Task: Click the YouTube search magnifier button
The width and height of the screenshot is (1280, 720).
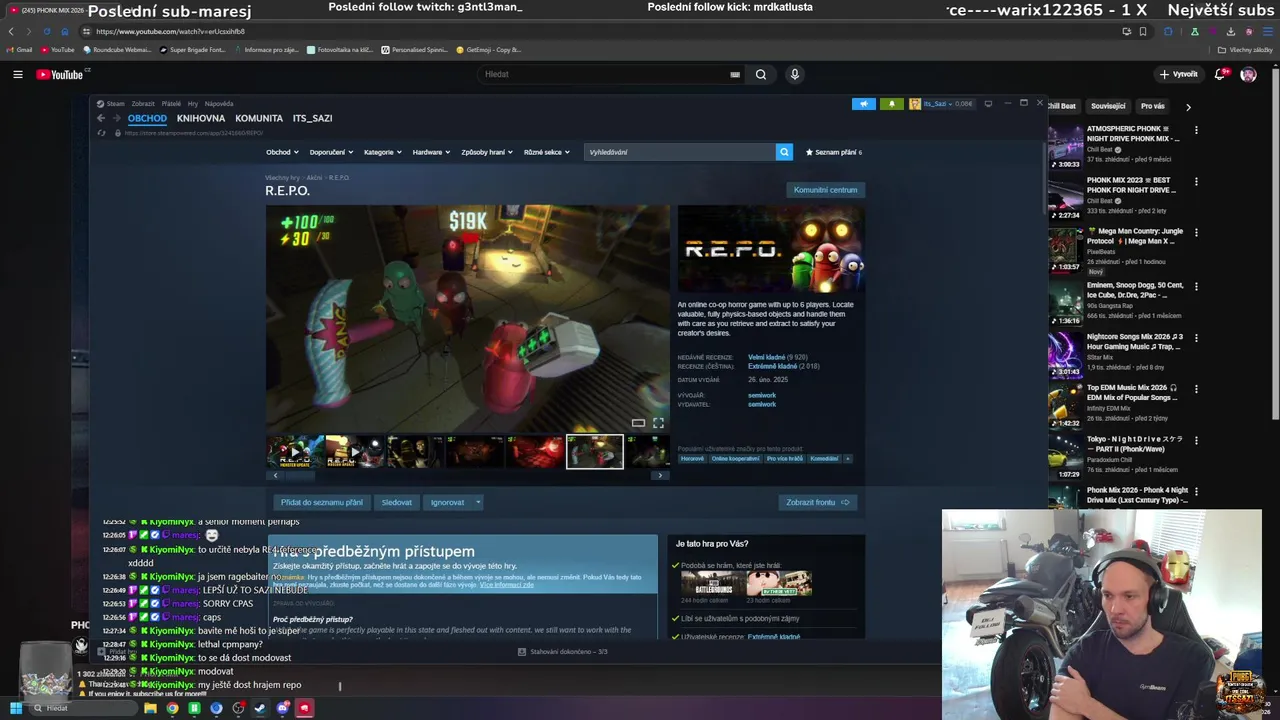Action: point(761,74)
